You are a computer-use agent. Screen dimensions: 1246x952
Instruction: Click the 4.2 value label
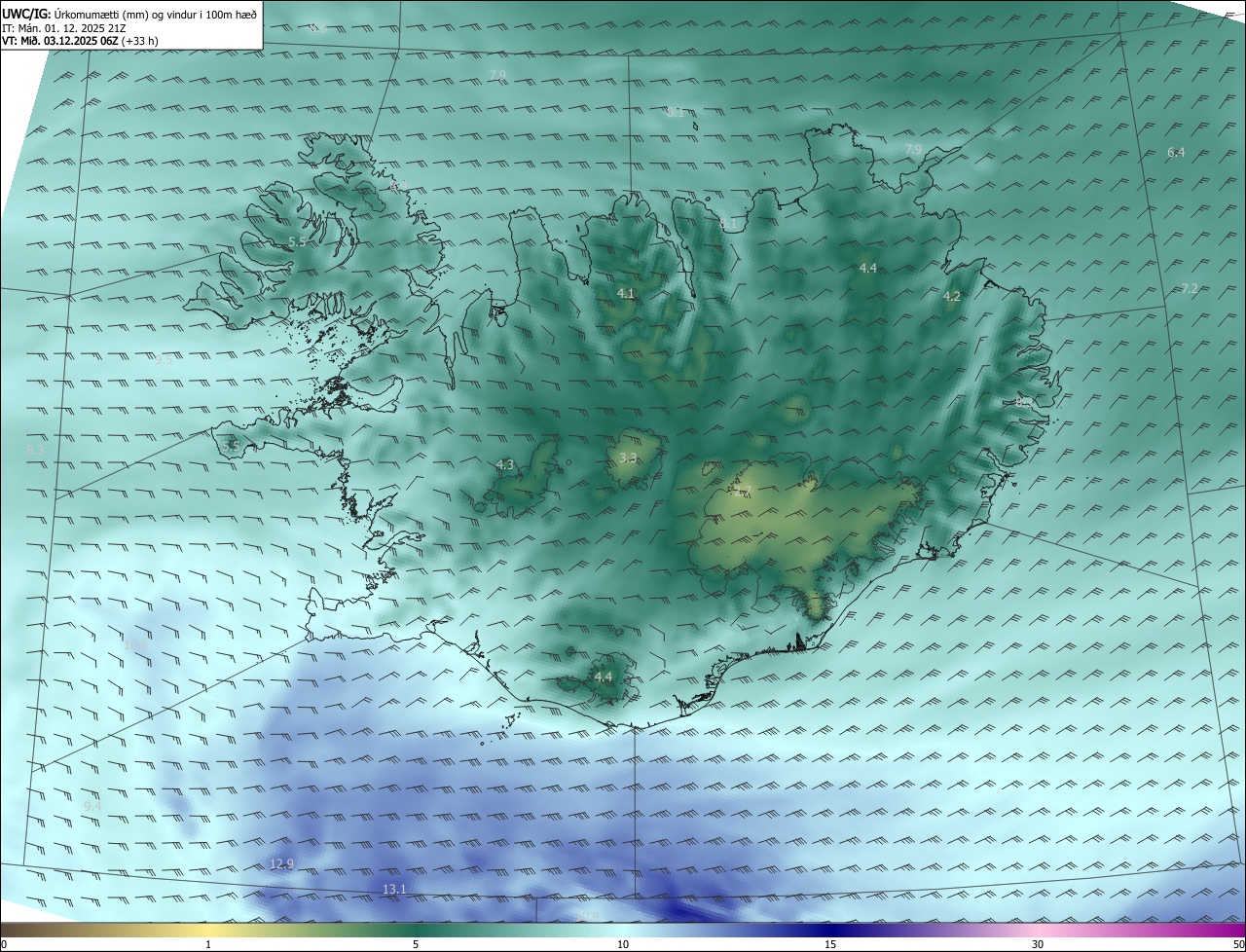coord(952,297)
